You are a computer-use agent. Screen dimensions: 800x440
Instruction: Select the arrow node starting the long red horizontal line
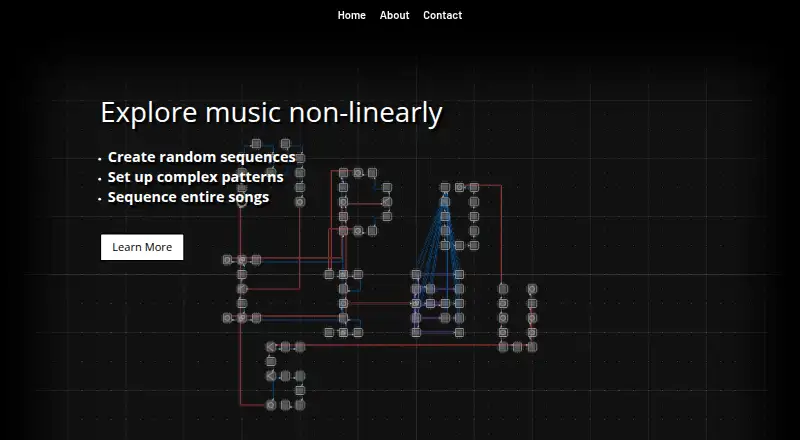(271, 347)
